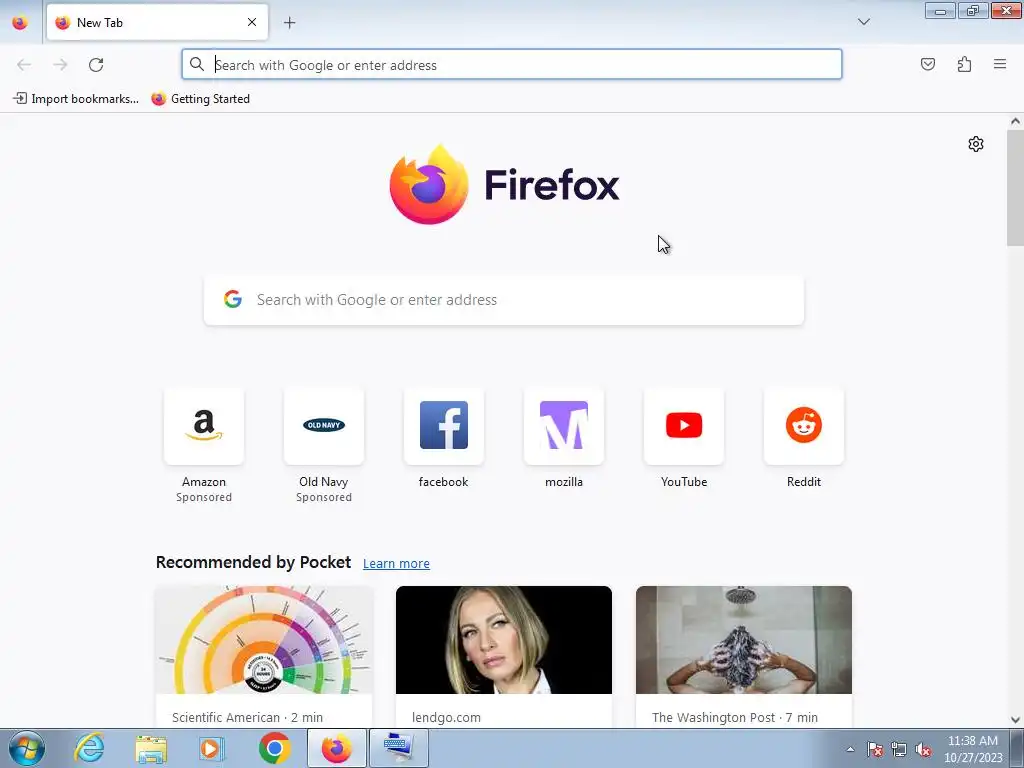Click the scrollbar up arrow

[1015, 121]
